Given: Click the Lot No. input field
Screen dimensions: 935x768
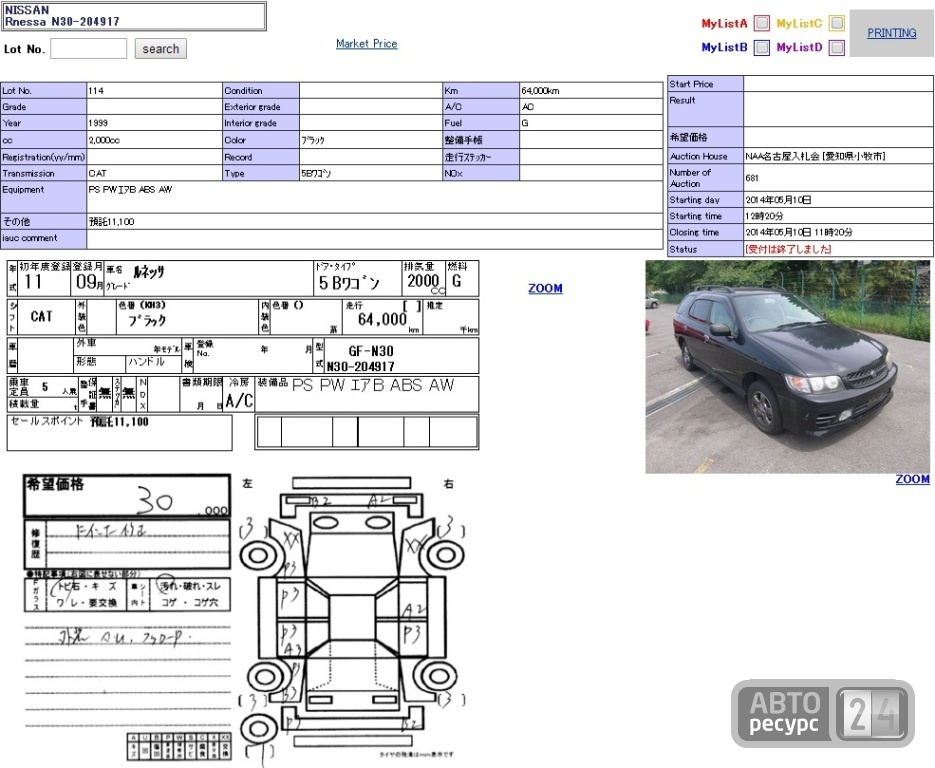Looking at the screenshot, I should 88,48.
